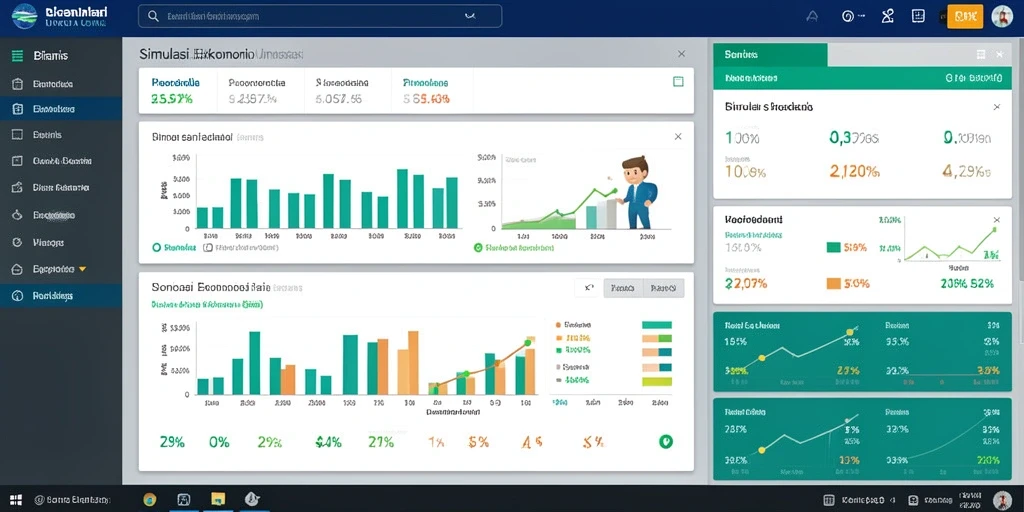The height and width of the screenshot is (512, 1024).
Task: Click the application logo at top left
Action: [x=25, y=16]
